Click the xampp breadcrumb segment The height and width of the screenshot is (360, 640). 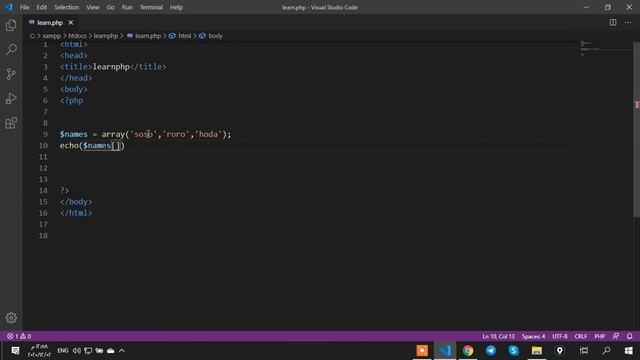pyautogui.click(x=51, y=36)
